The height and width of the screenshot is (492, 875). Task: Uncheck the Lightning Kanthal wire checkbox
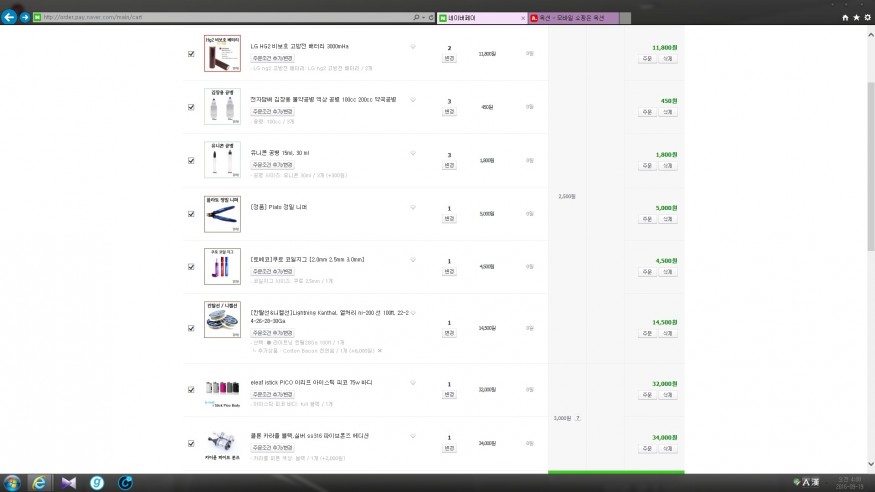[191, 329]
